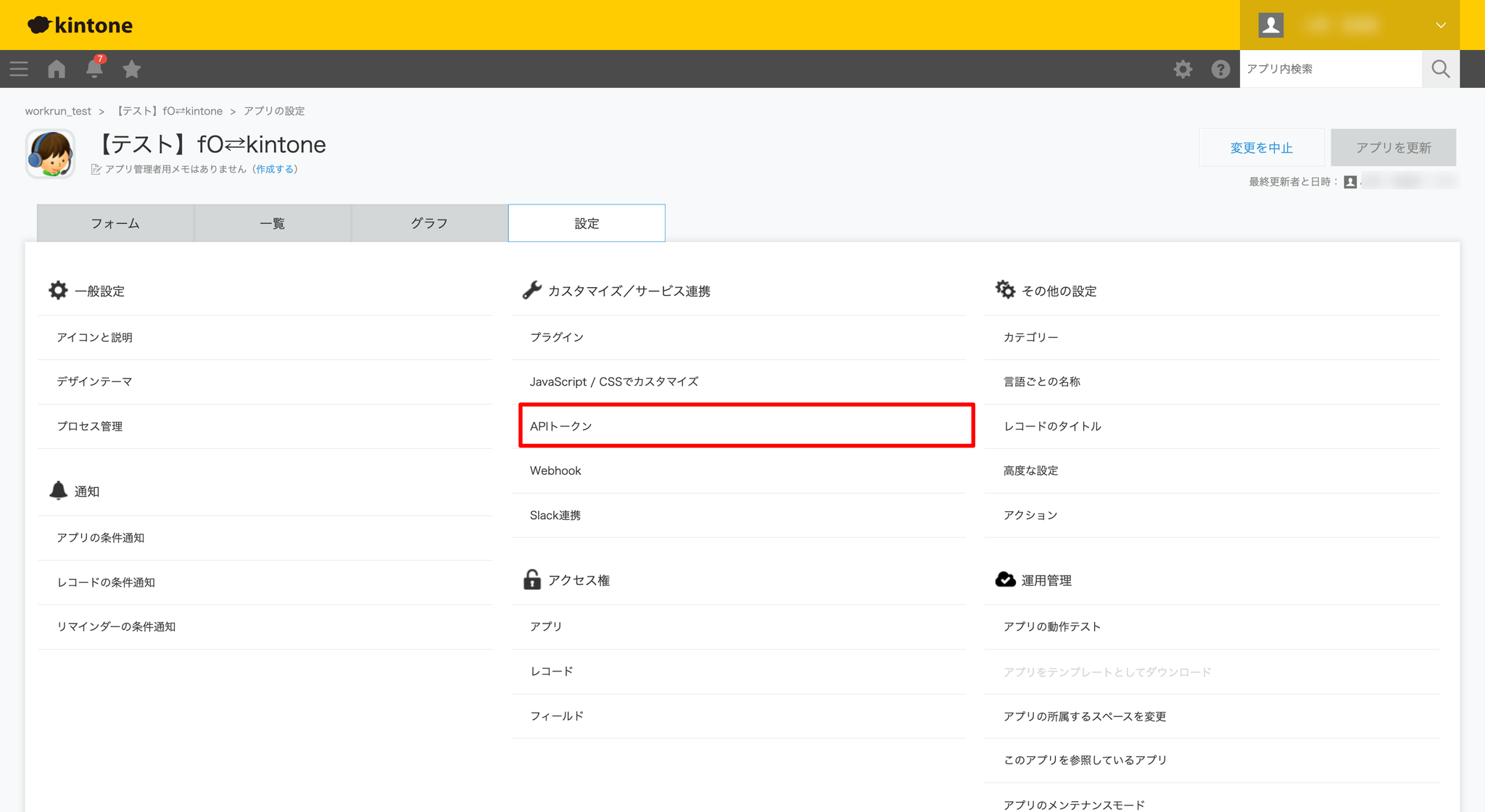Open the settings gear in header
Screen dimensions: 1485x812
coord(1183,69)
